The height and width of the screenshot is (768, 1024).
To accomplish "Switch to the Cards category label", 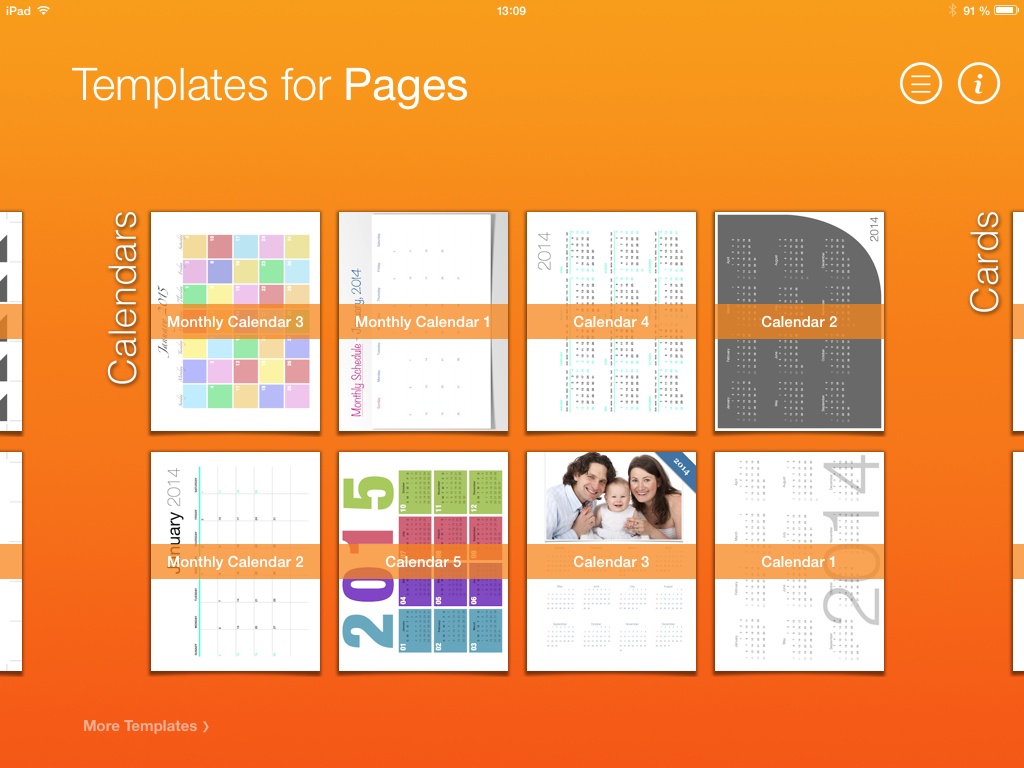I will click(985, 261).
